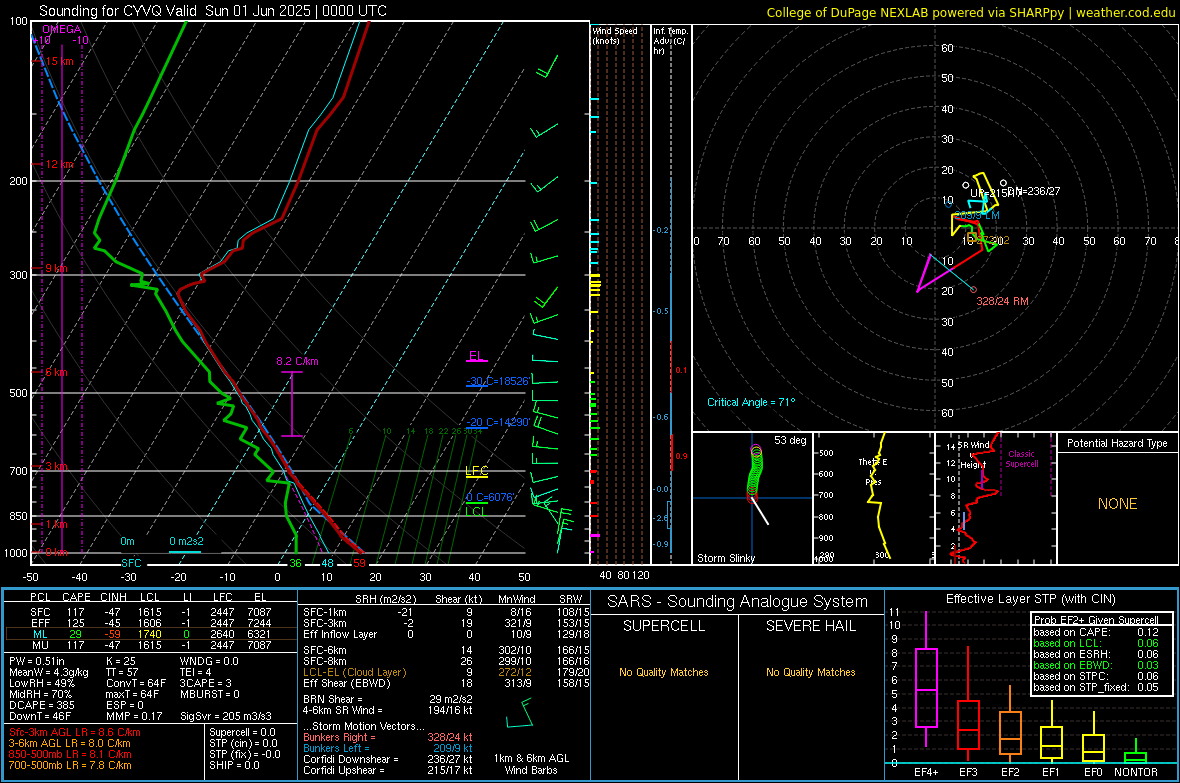Click the 'Corfidi Downshear =' vector line

click(388, 759)
